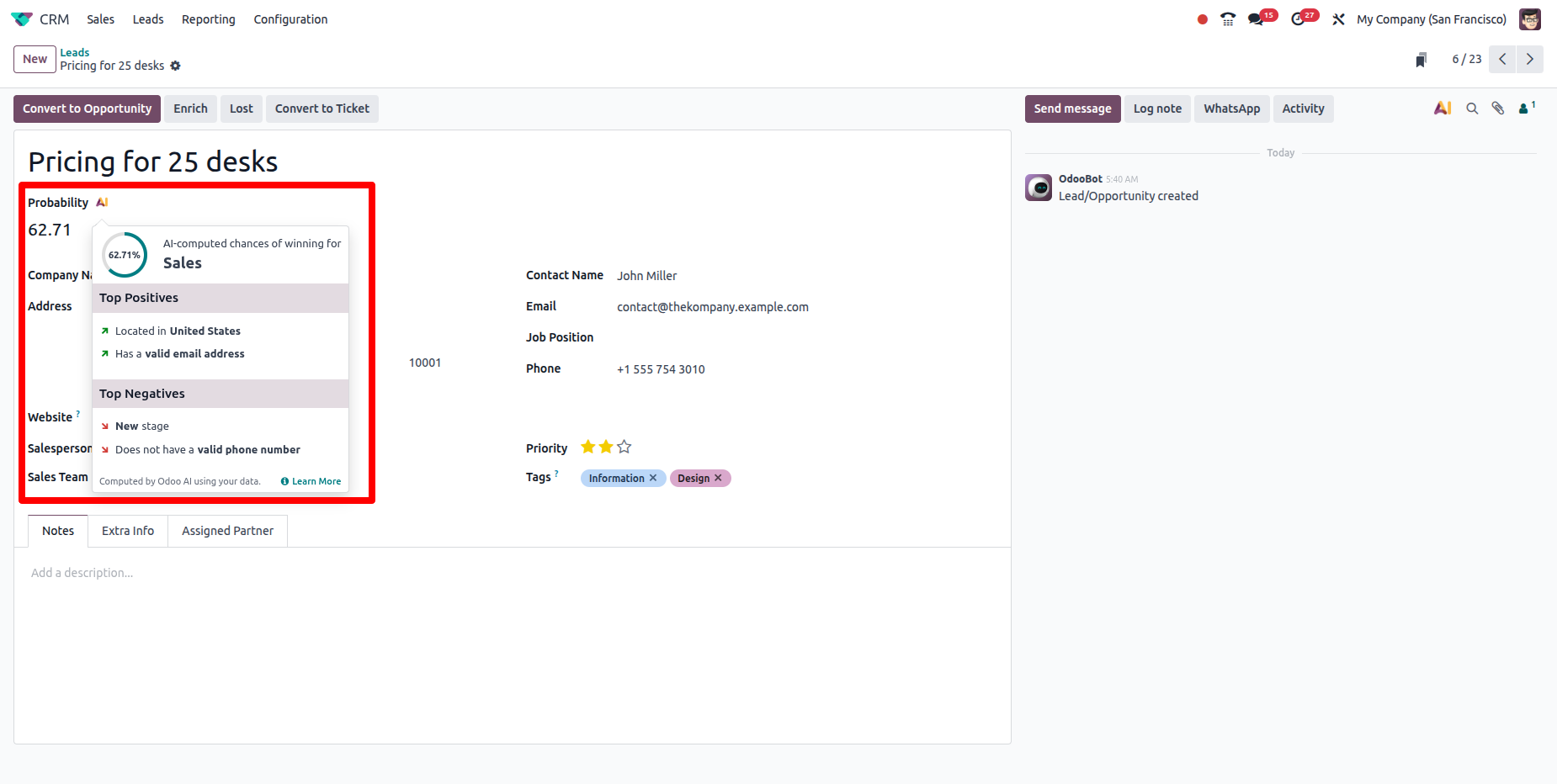1557x784 pixels.
Task: Switch to the Extra Info tab
Action: pos(128,531)
